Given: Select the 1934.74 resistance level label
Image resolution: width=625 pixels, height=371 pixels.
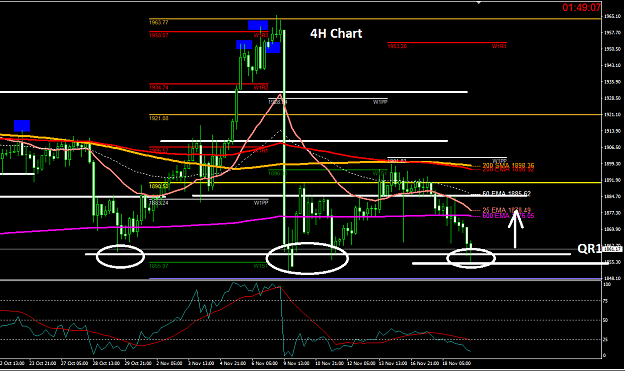Looking at the screenshot, I should (159, 87).
